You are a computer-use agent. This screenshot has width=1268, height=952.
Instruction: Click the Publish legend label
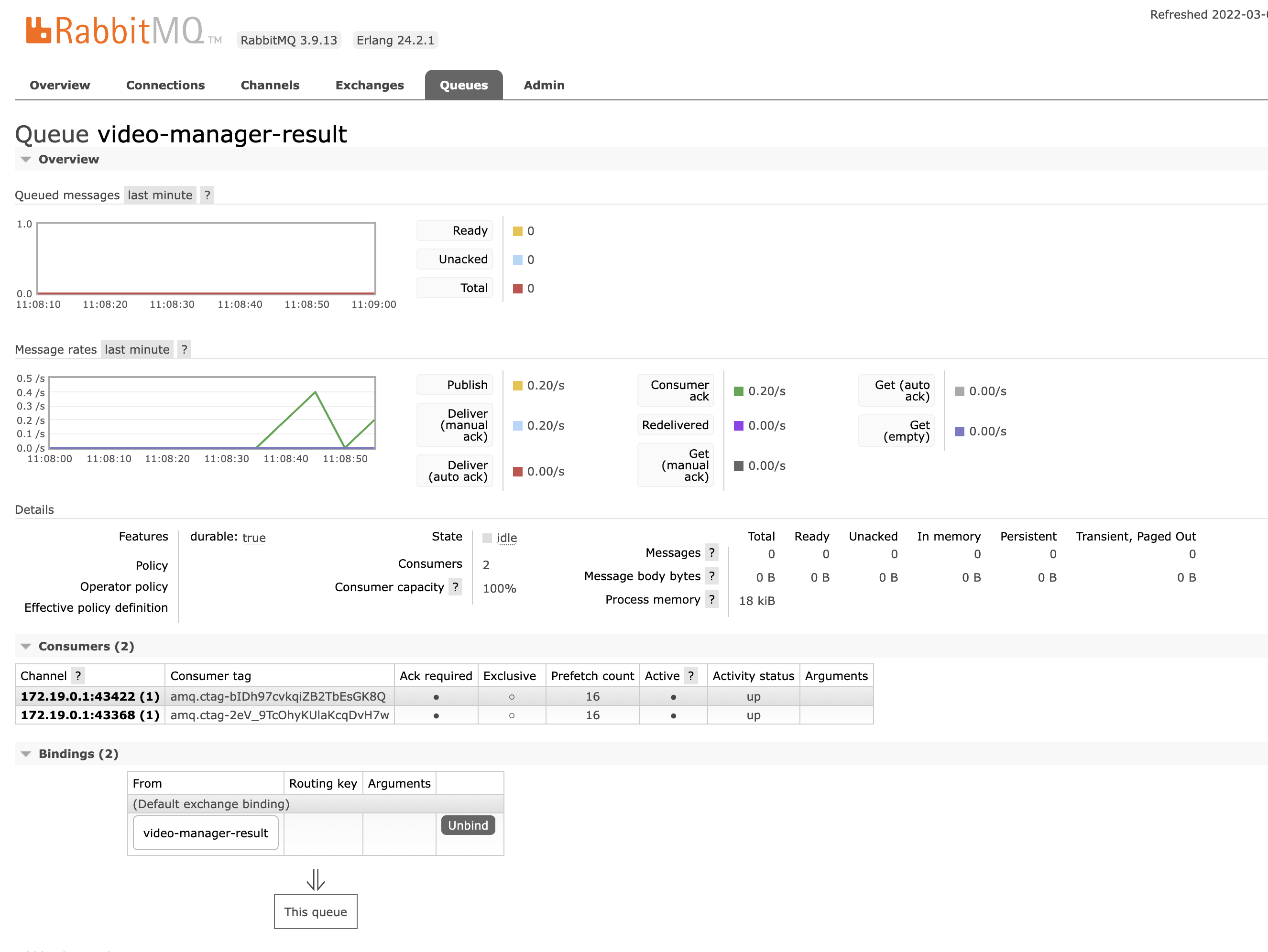click(x=455, y=385)
